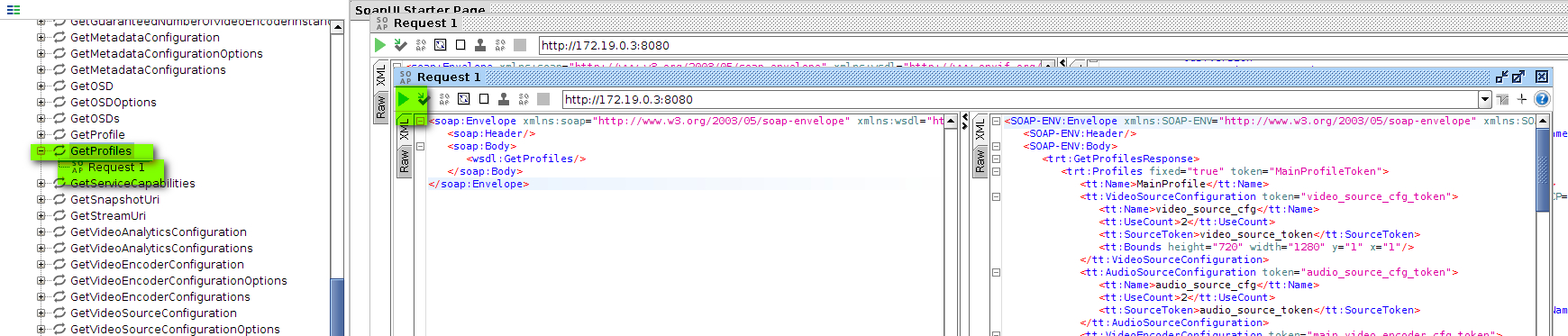Viewport: 1568px width, 336px height.
Task: Click the gray stop square in front Request 1 toolbar
Action: 543,99
